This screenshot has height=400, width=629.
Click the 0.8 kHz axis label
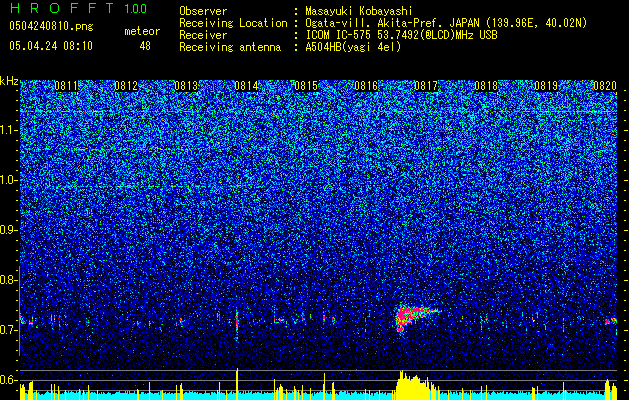coord(9,280)
